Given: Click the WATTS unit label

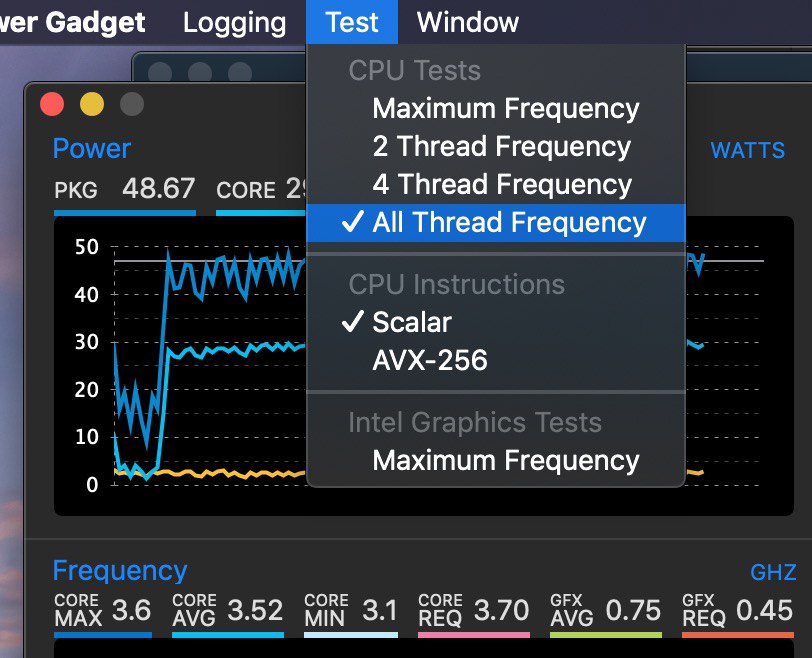Looking at the screenshot, I should (x=747, y=151).
